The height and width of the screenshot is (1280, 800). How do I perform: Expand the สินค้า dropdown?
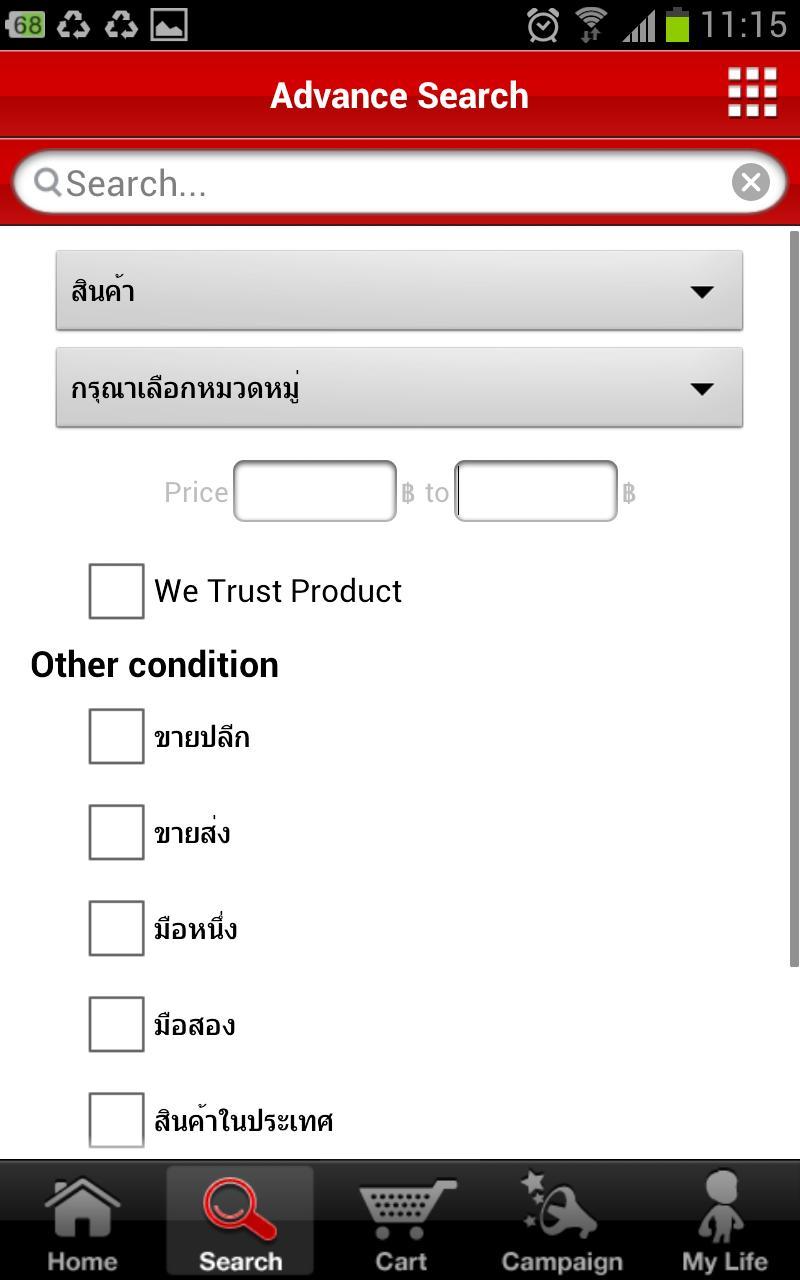[399, 291]
